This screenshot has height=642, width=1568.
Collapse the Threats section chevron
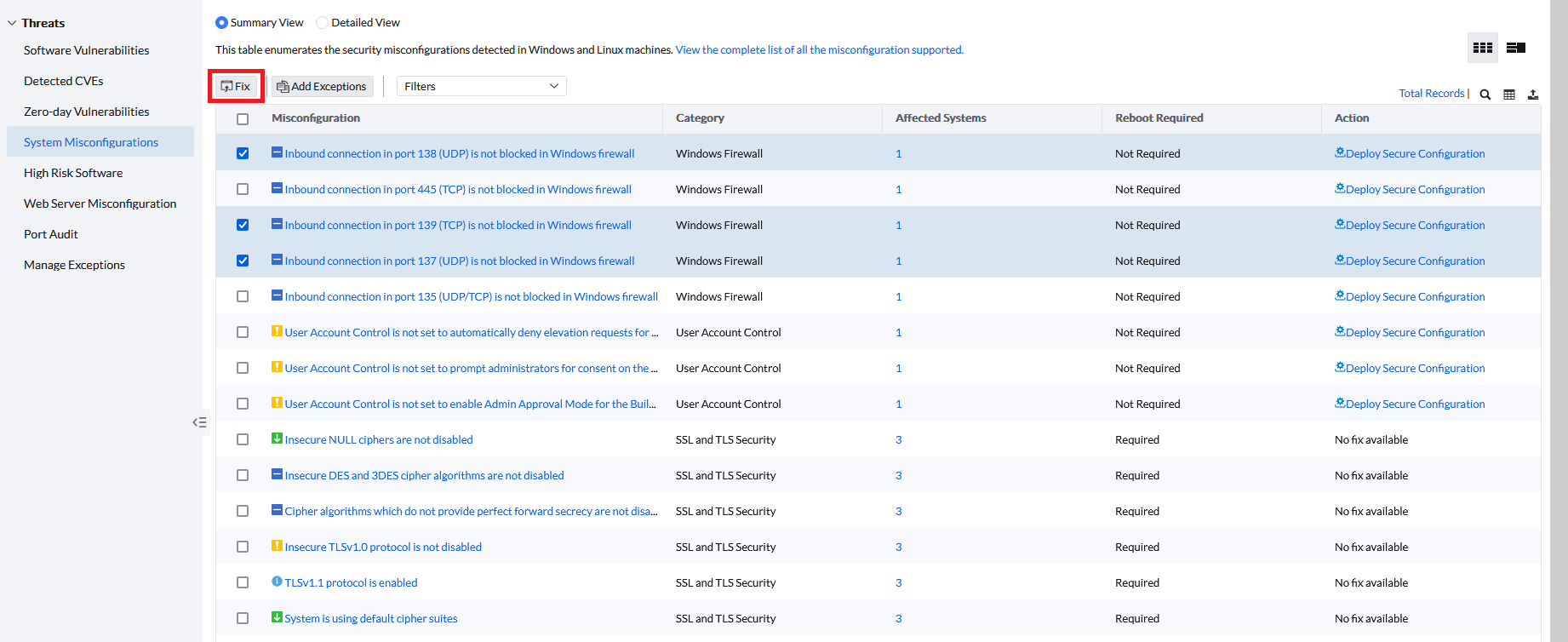[12, 23]
